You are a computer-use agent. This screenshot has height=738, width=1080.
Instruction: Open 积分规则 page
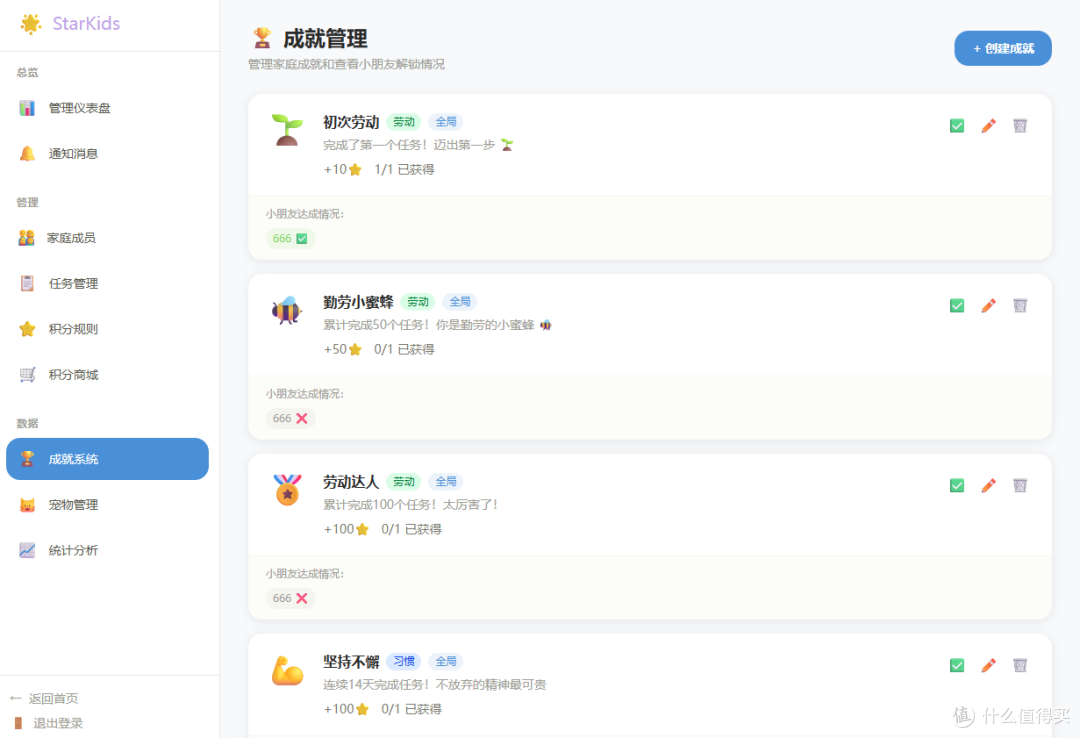point(107,329)
